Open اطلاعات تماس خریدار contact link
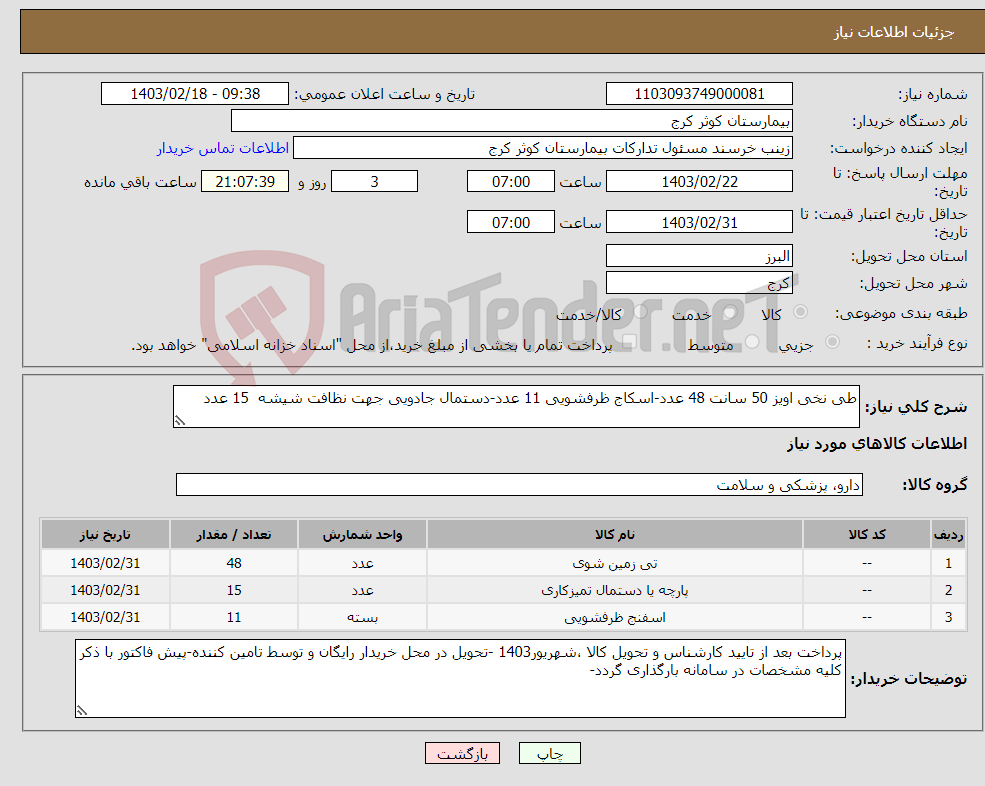The image size is (985, 786). [222, 148]
